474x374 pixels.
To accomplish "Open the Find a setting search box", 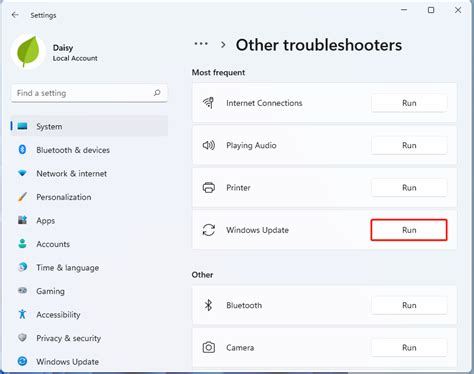I will click(x=89, y=93).
